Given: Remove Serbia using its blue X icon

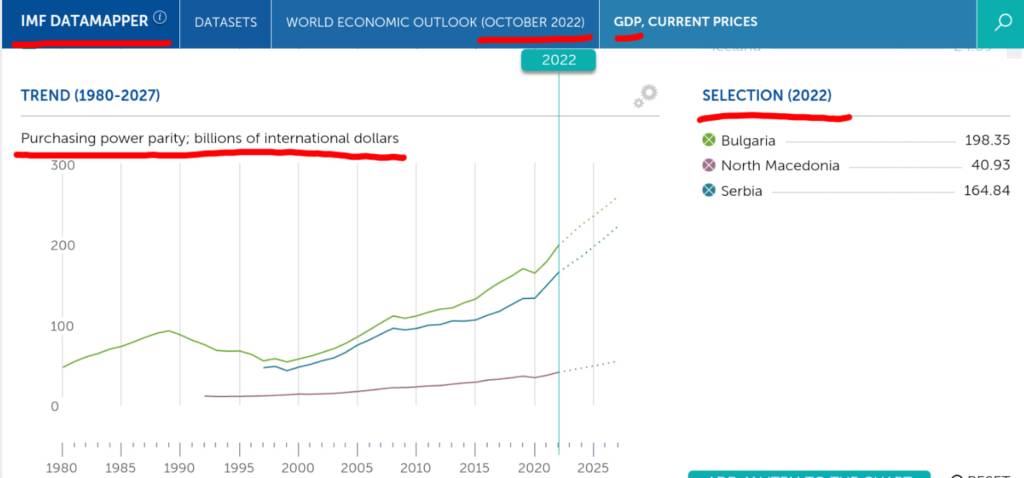Looking at the screenshot, I should 709,191.
